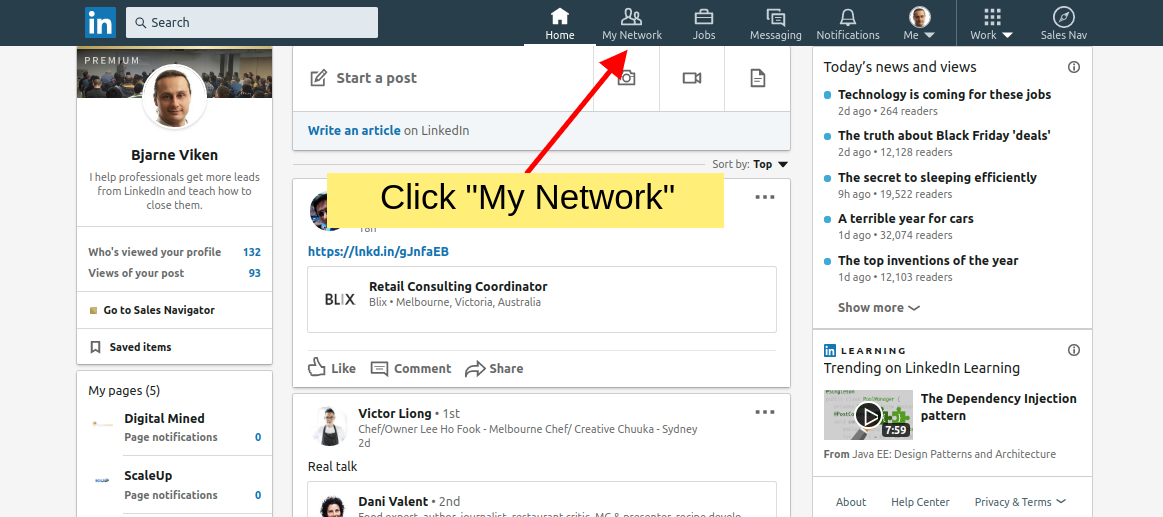Click the ScaleUp page logo
1163x517 pixels.
click(x=102, y=481)
